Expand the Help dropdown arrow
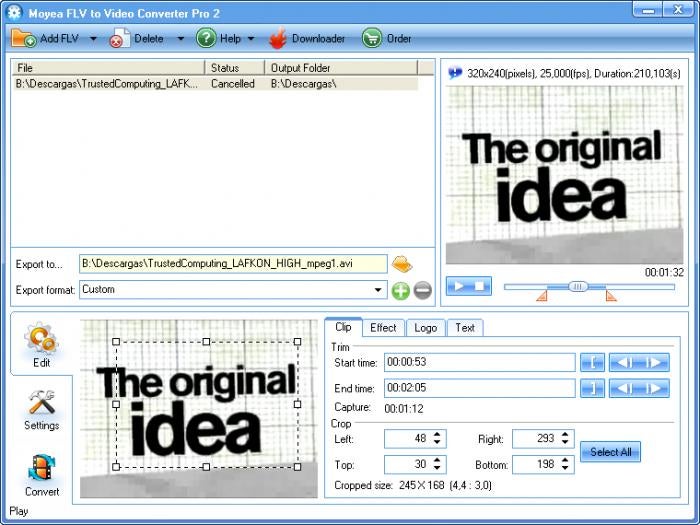Screen dimensions: 700x525 tap(251, 39)
